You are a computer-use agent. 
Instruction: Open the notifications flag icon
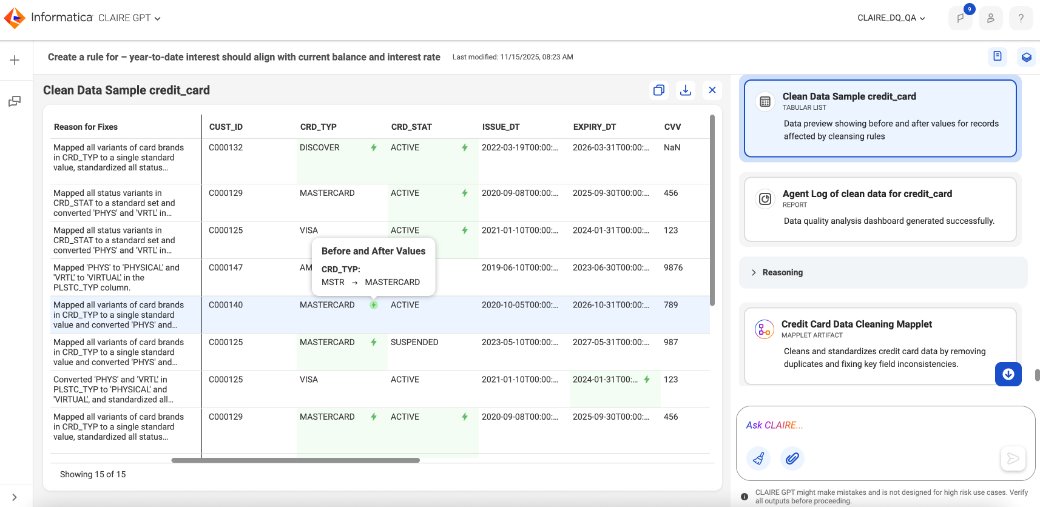click(960, 19)
